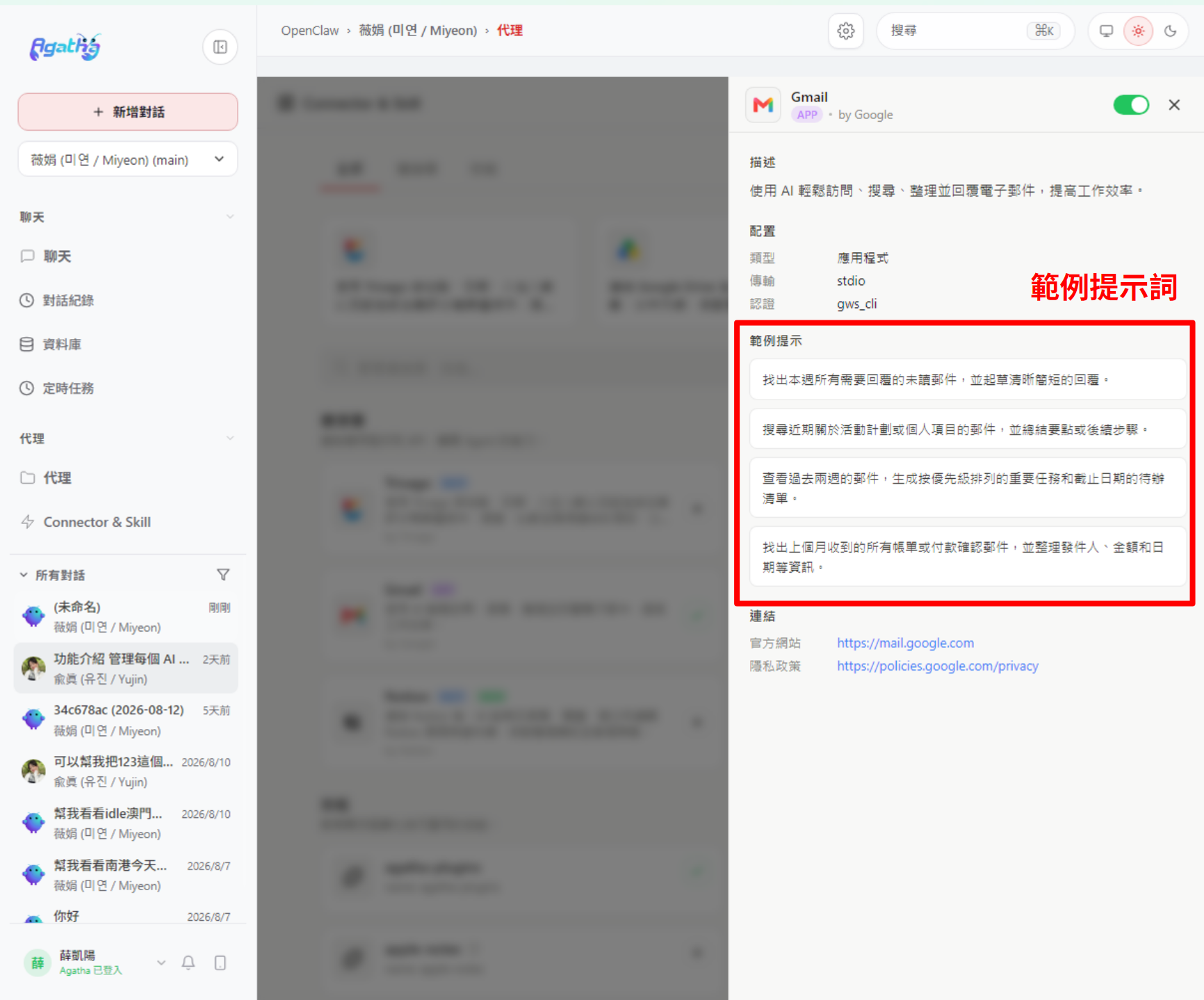Open the 可以幫我把123這個 conversation
1204x1000 pixels.
[x=126, y=771]
